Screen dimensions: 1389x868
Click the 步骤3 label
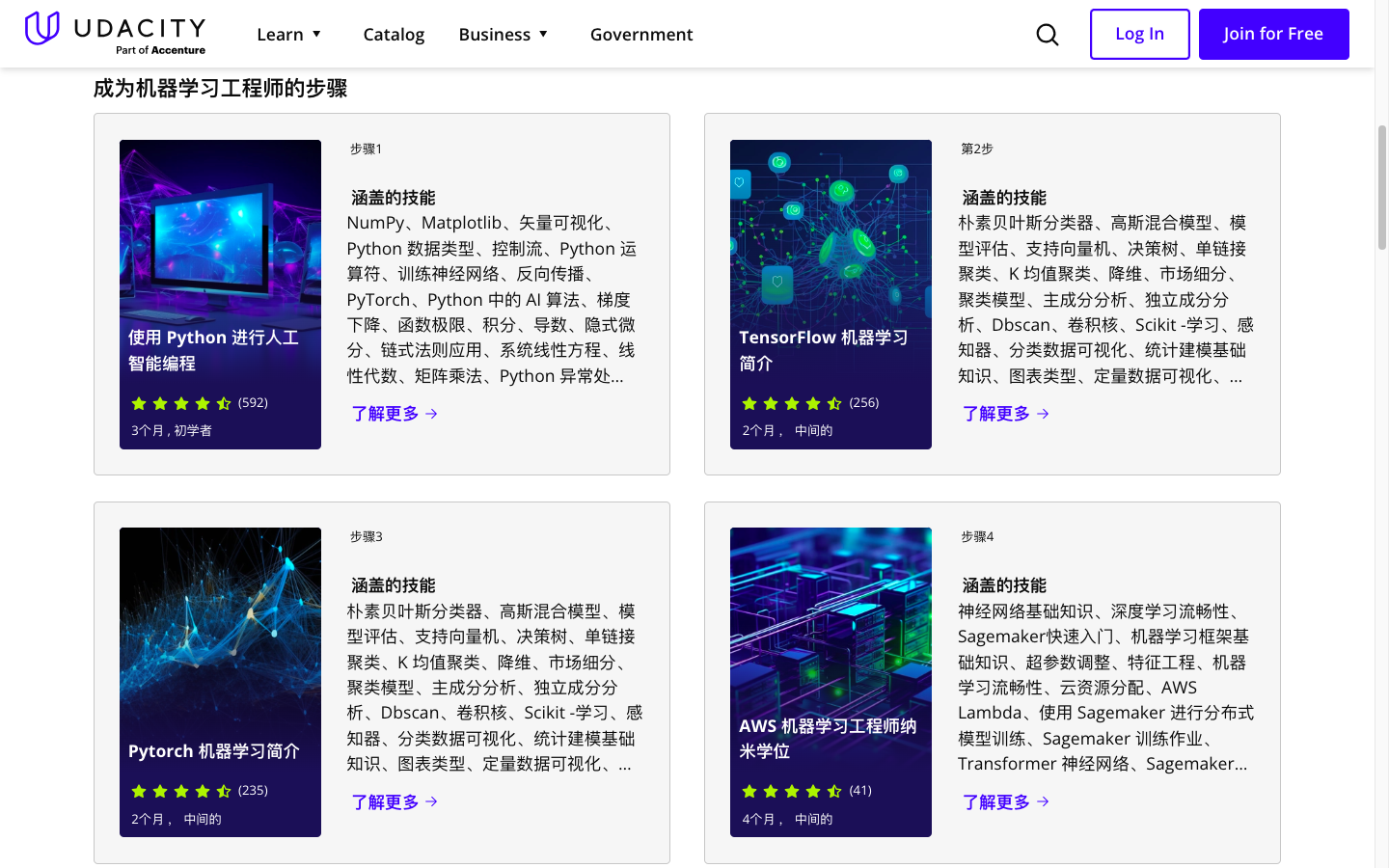(x=367, y=536)
